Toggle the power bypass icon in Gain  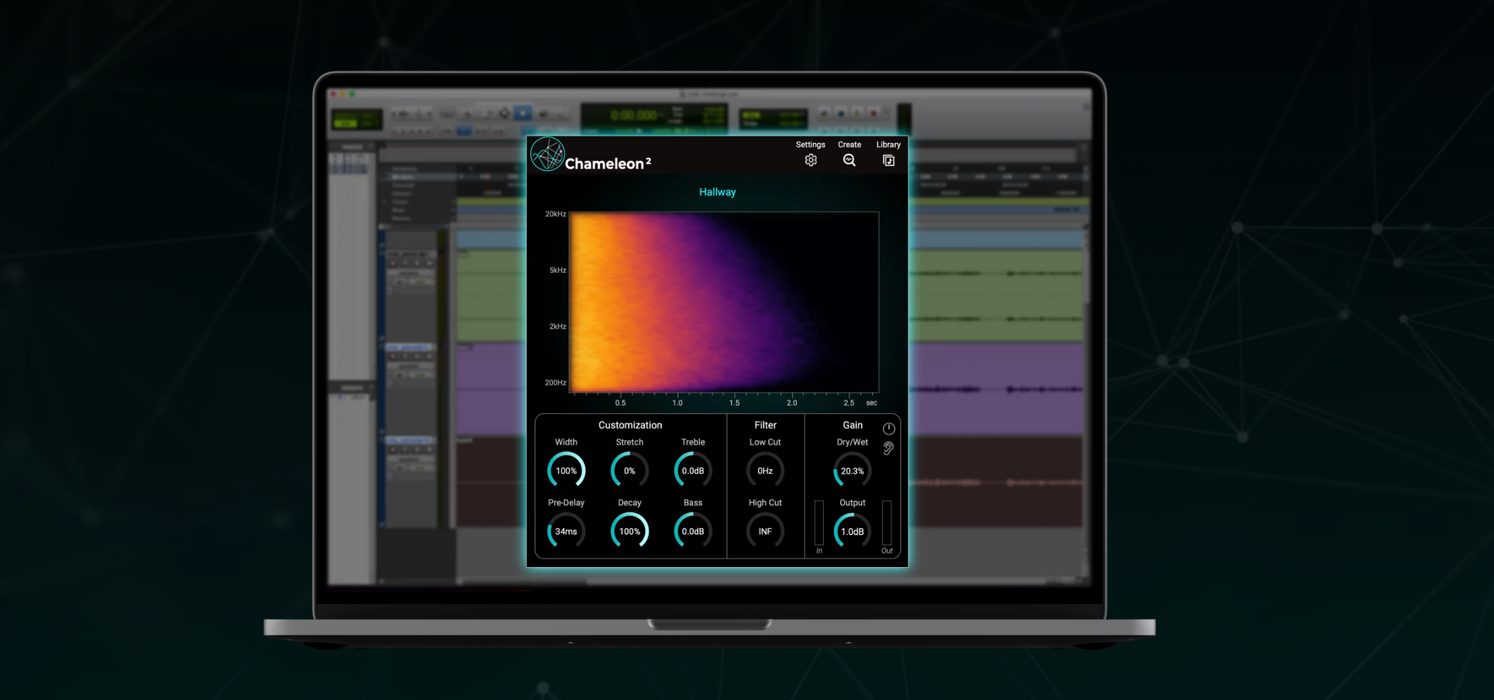(x=888, y=428)
